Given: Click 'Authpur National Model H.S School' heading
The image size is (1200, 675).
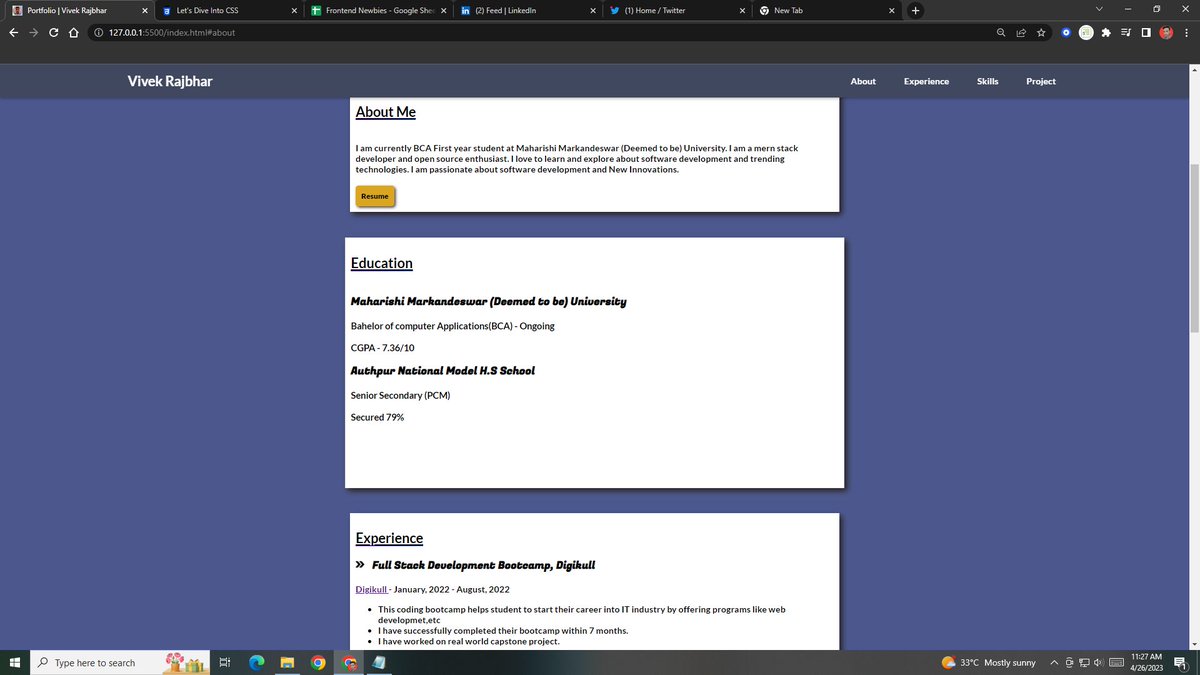Looking at the screenshot, I should [x=443, y=371].
